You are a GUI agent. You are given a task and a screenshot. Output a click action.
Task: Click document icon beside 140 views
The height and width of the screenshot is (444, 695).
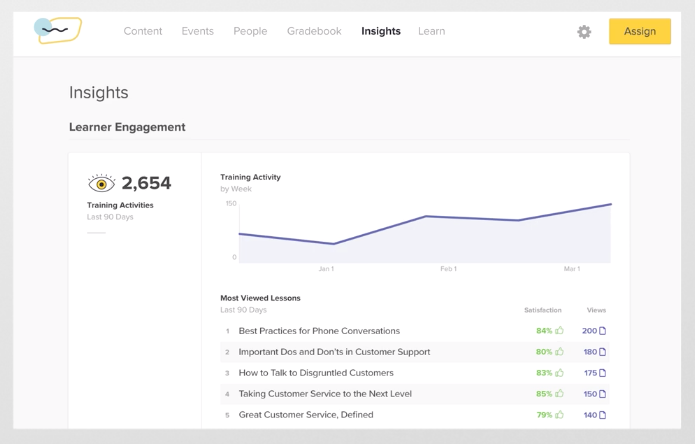602,415
